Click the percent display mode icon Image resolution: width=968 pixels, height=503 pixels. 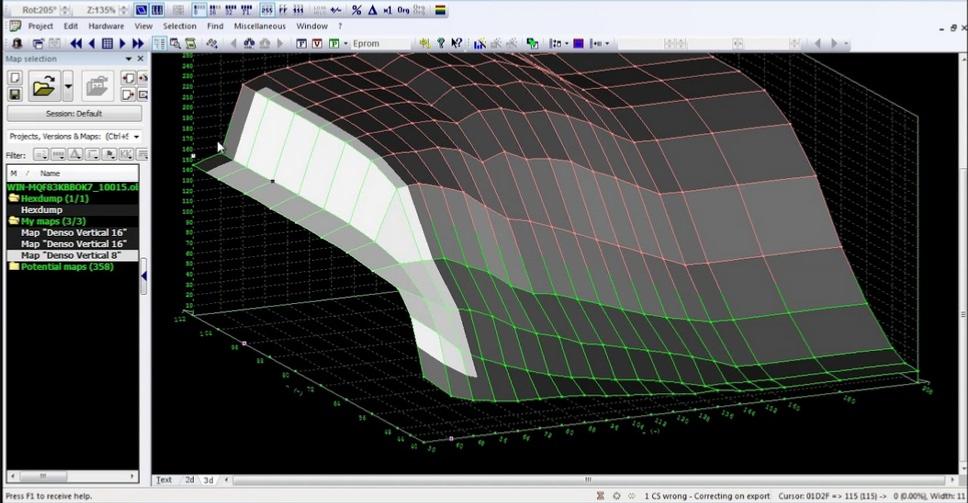[356, 10]
